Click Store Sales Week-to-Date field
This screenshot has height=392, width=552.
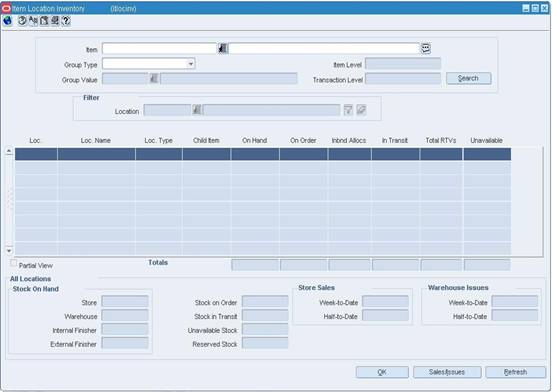pyautogui.click(x=385, y=302)
